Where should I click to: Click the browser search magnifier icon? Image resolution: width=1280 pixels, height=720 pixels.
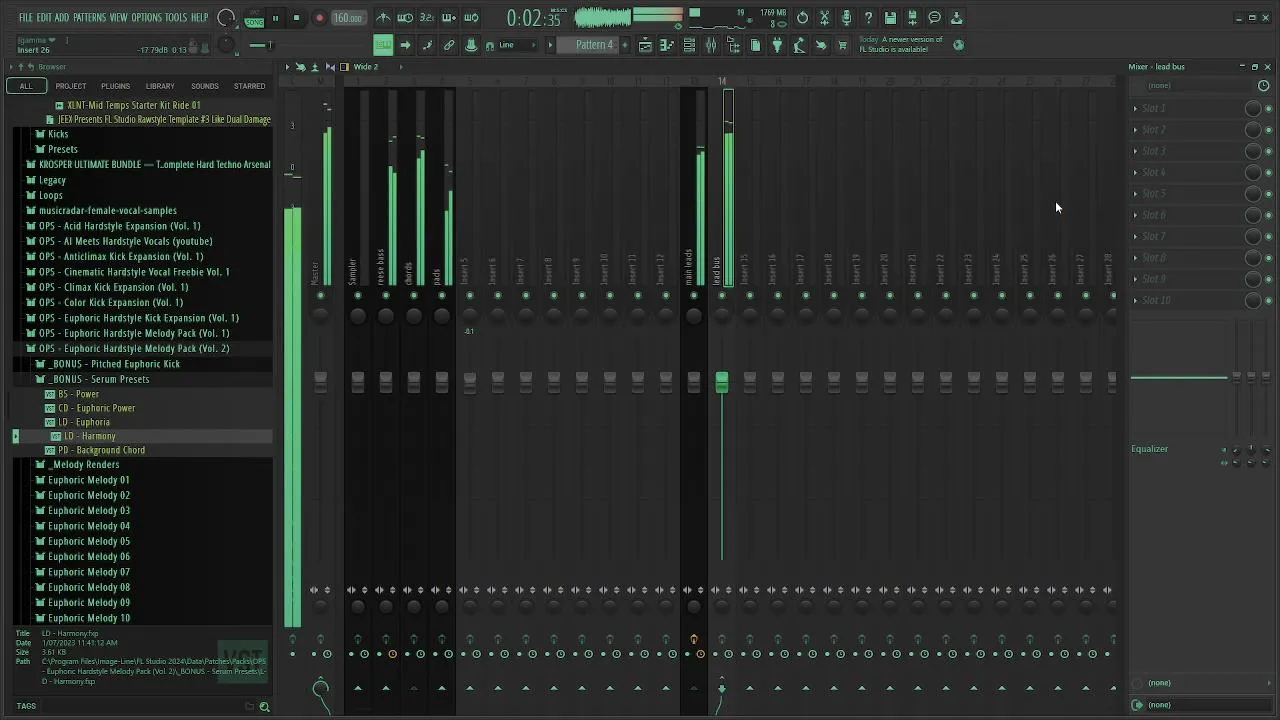click(264, 706)
